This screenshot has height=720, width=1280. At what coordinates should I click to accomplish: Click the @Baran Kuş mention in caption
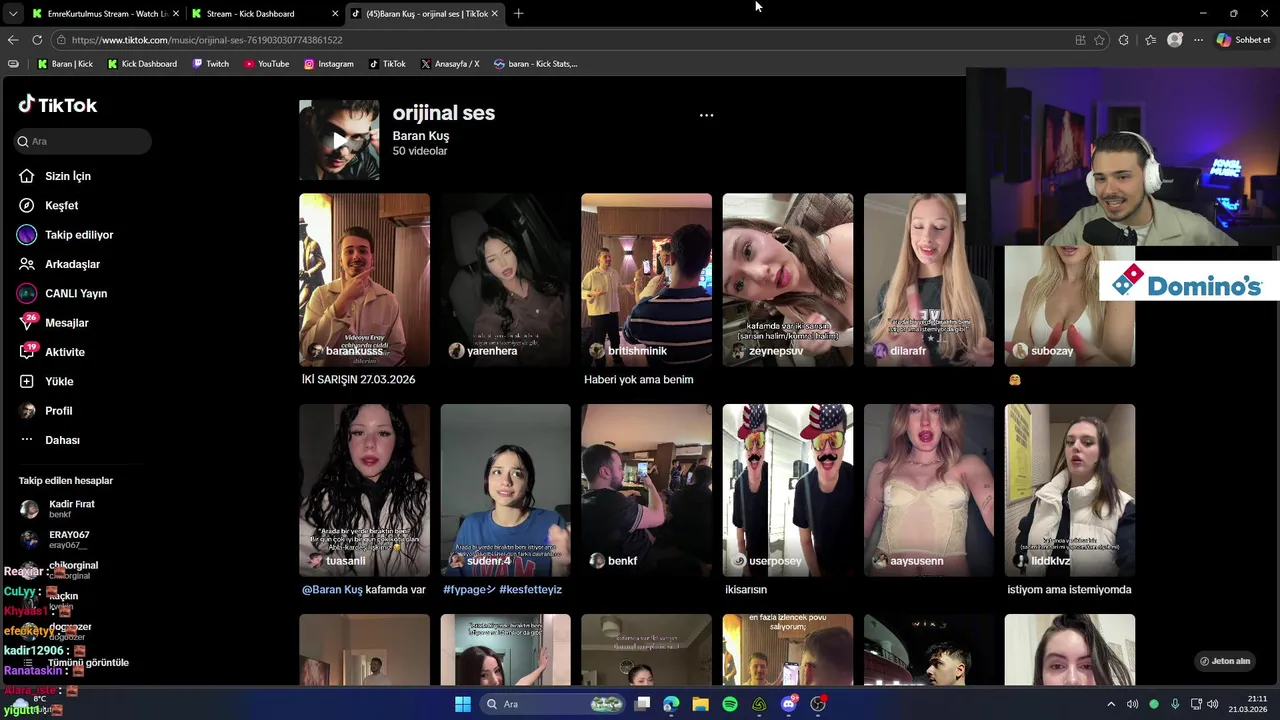click(x=332, y=590)
